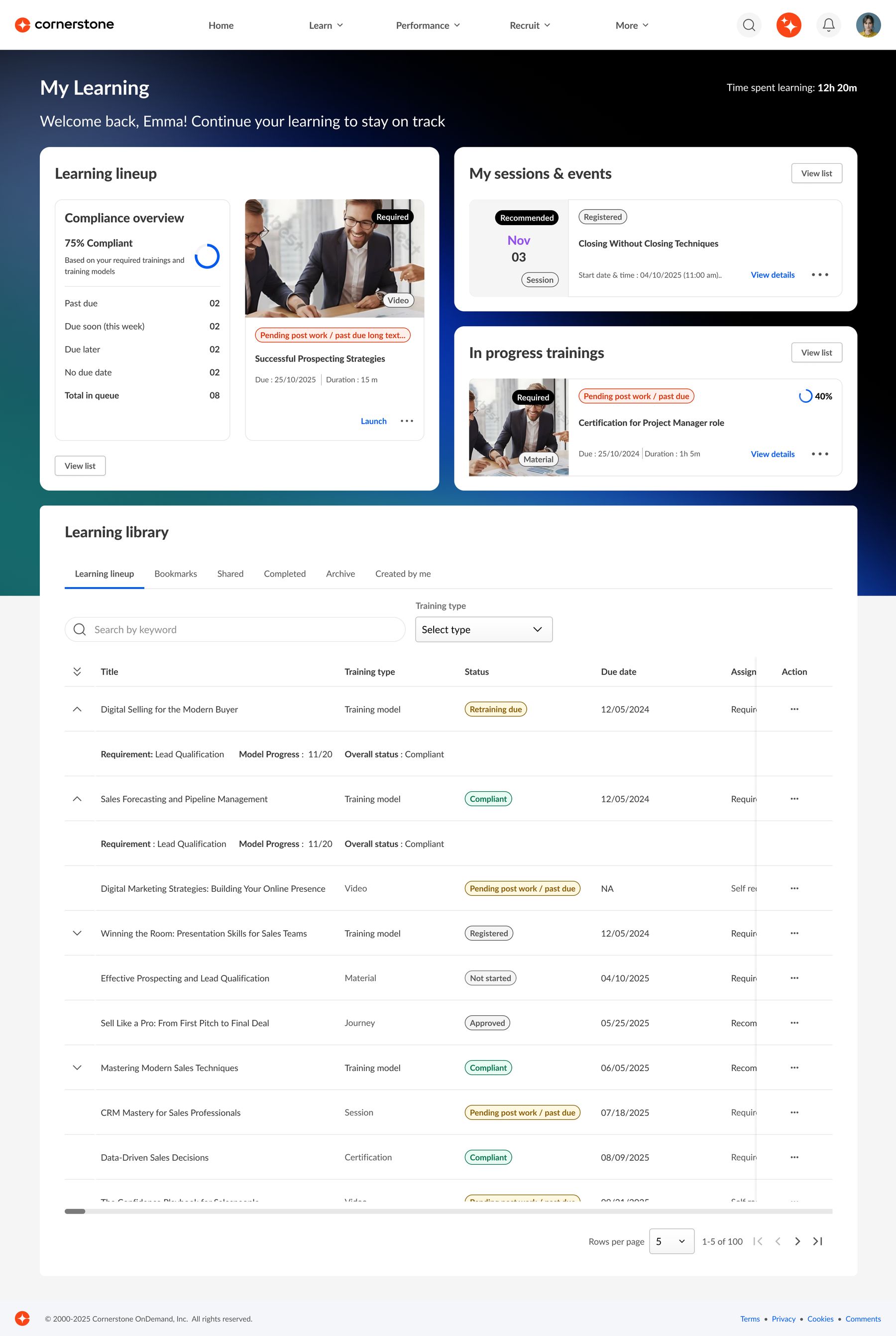Open action menu for Sales Forecasting and Pipeline Management
The width and height of the screenshot is (896, 1336).
click(x=794, y=799)
